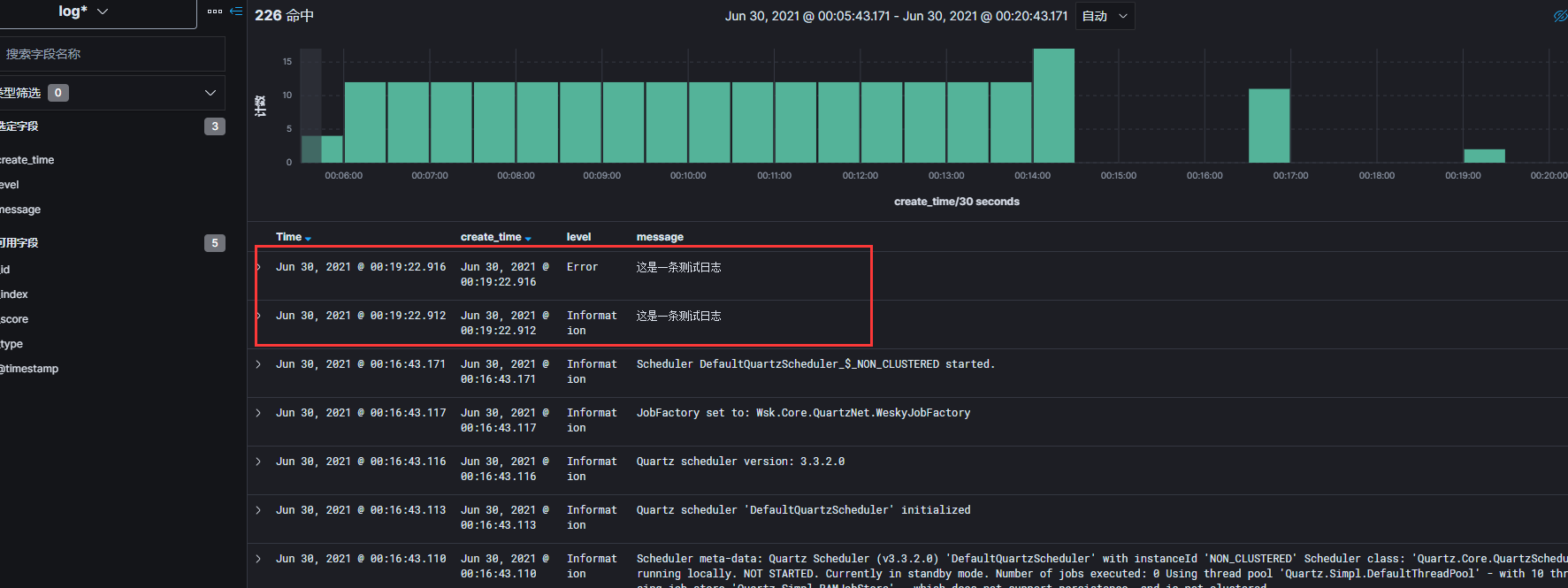Click the small histogram bar at 00:19:00
This screenshot has width=1568, height=588.
[1484, 157]
